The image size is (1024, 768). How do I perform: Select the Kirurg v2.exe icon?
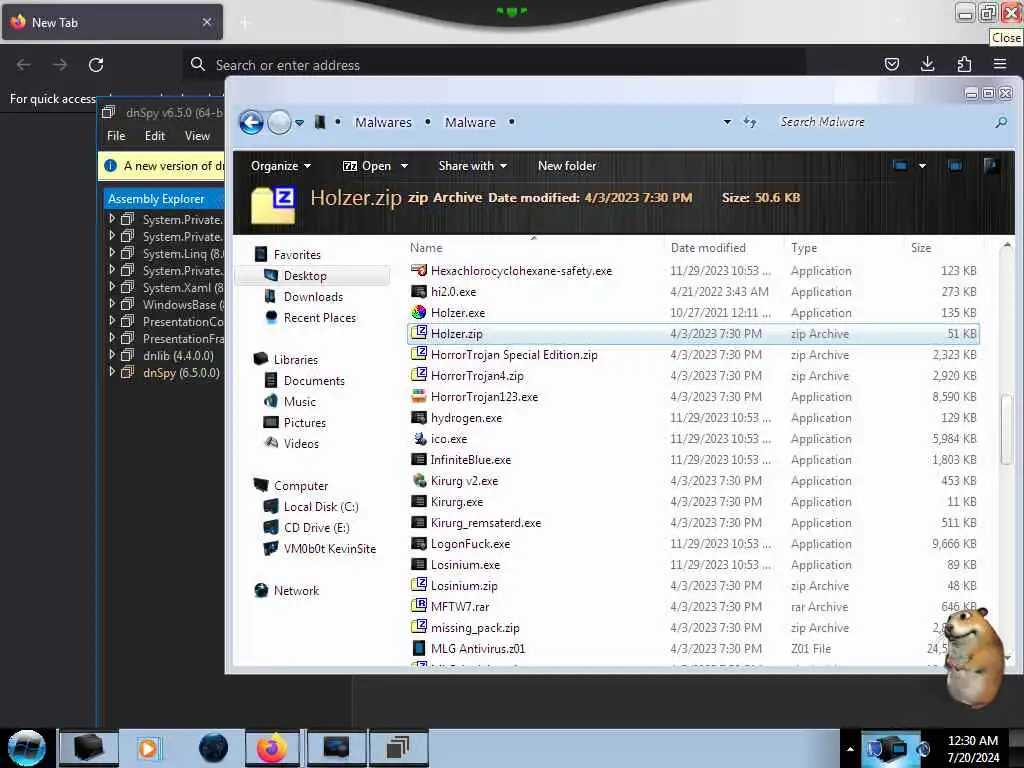[419, 481]
